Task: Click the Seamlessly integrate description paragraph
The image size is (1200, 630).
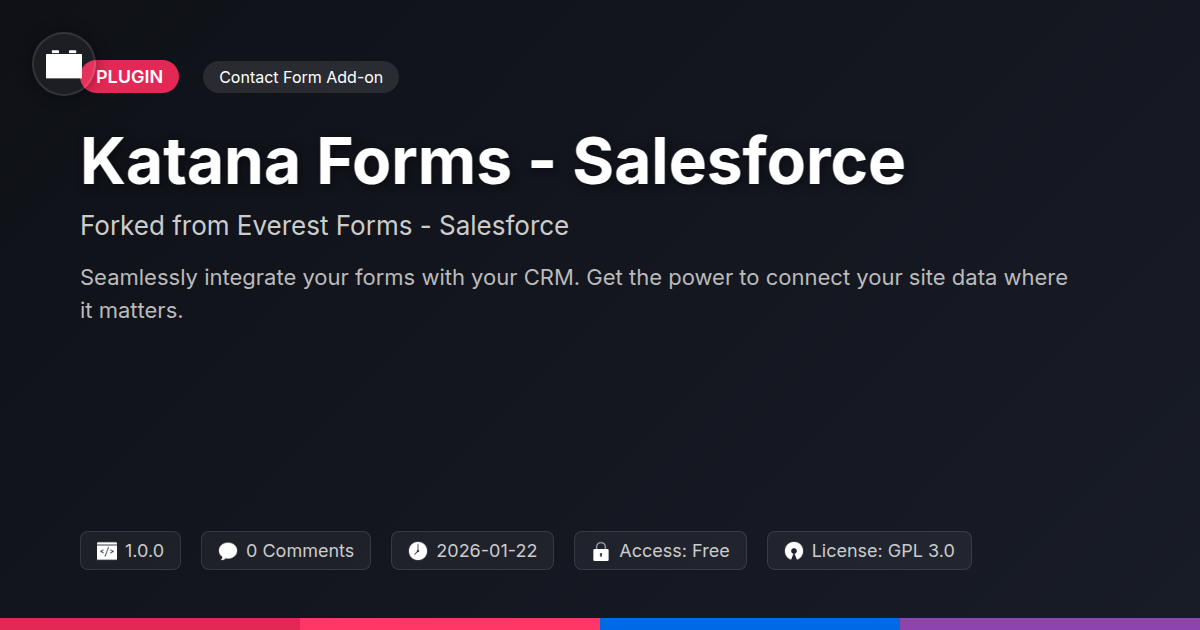Action: 573,293
